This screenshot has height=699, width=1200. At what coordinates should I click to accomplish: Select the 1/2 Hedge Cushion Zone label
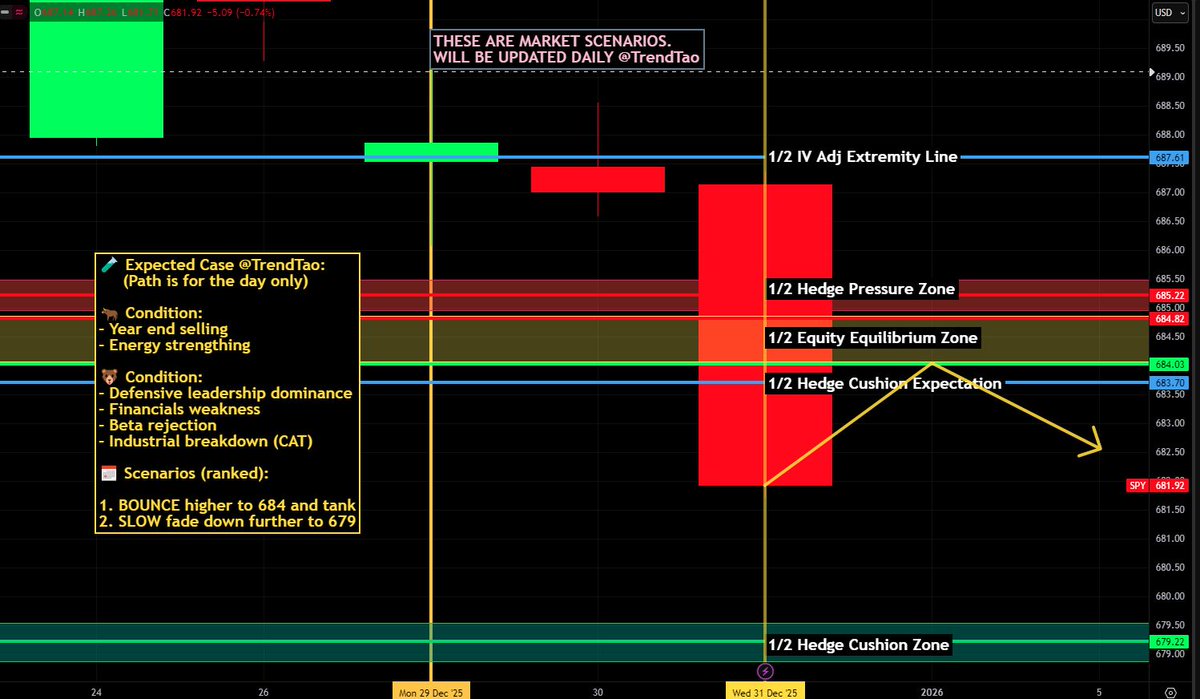858,645
